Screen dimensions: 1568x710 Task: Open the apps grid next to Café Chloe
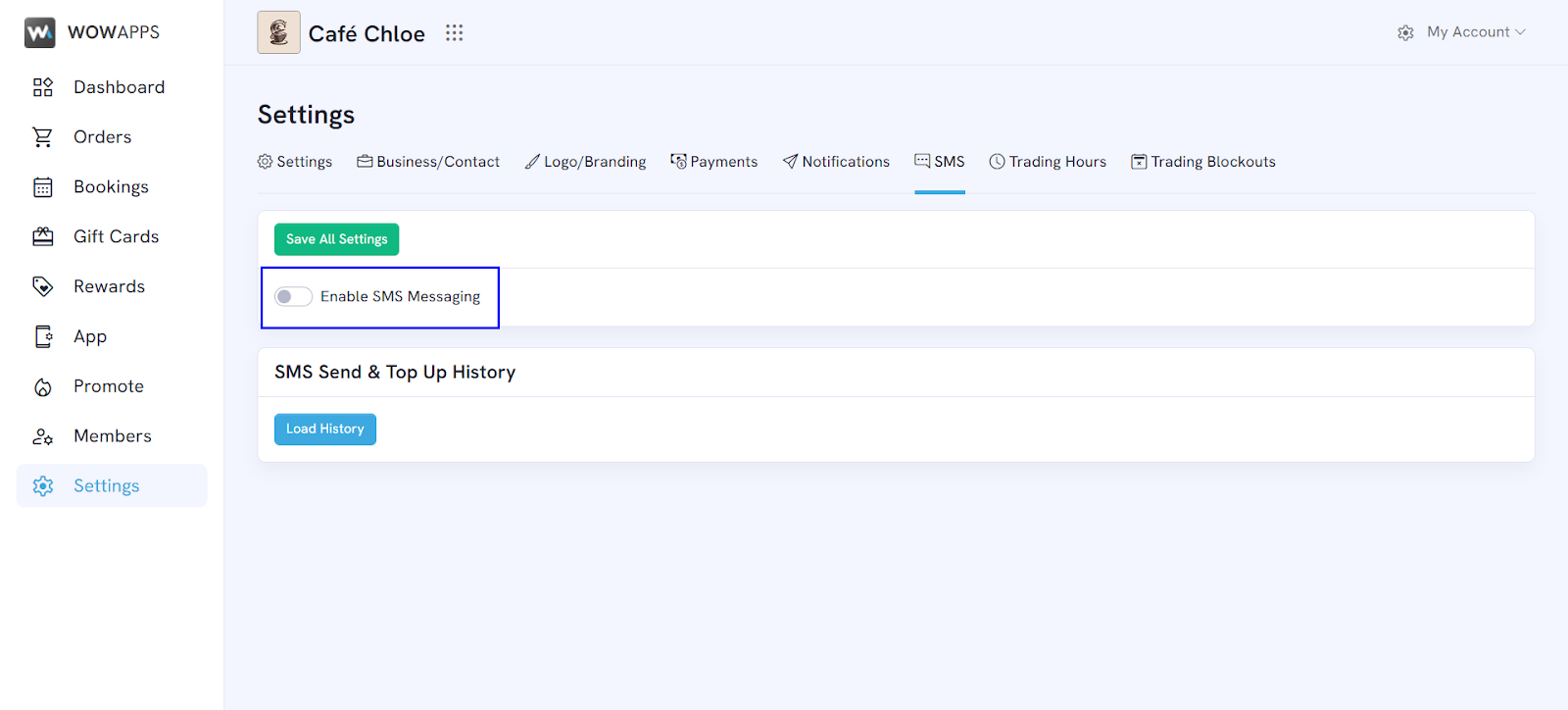click(454, 33)
